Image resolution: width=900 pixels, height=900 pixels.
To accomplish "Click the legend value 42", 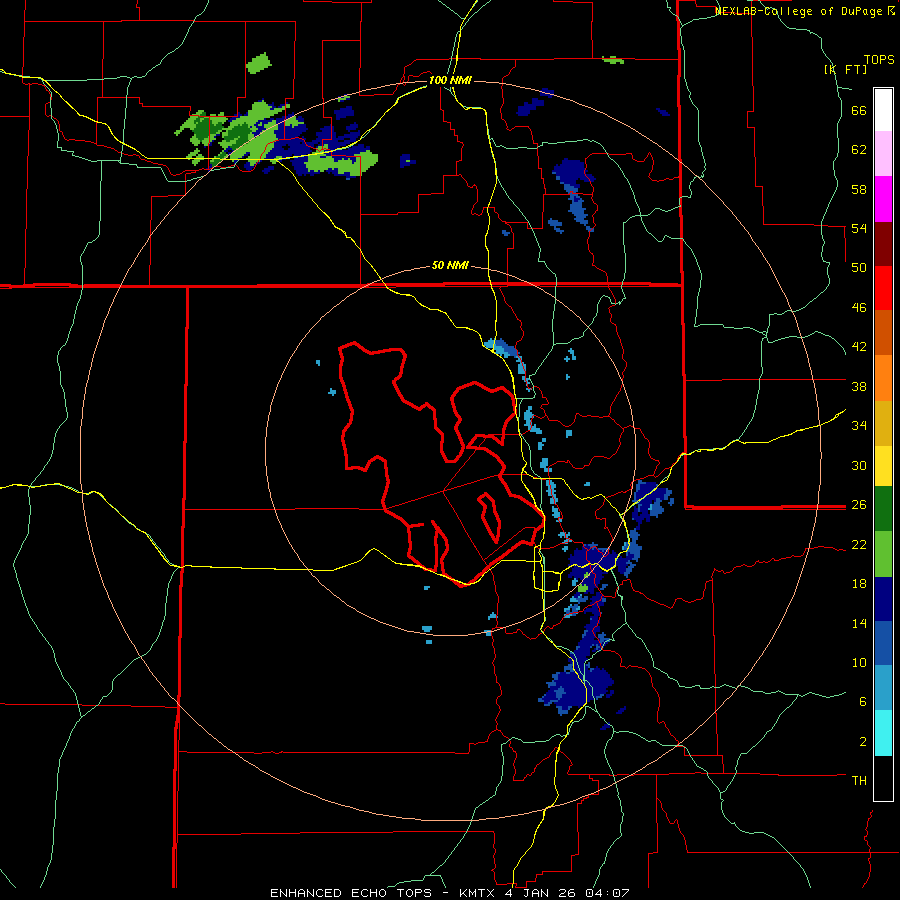I will [x=859, y=347].
